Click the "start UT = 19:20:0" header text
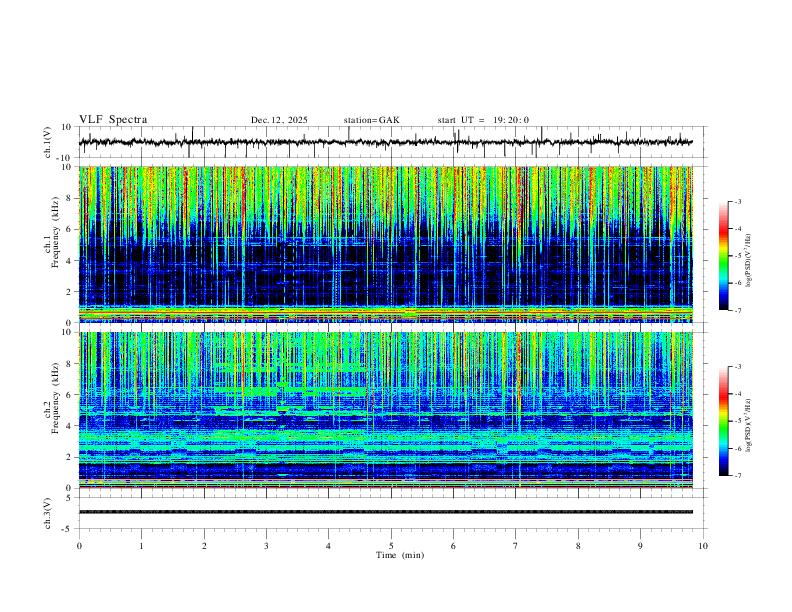This screenshot has height=612, width=792. [483, 120]
